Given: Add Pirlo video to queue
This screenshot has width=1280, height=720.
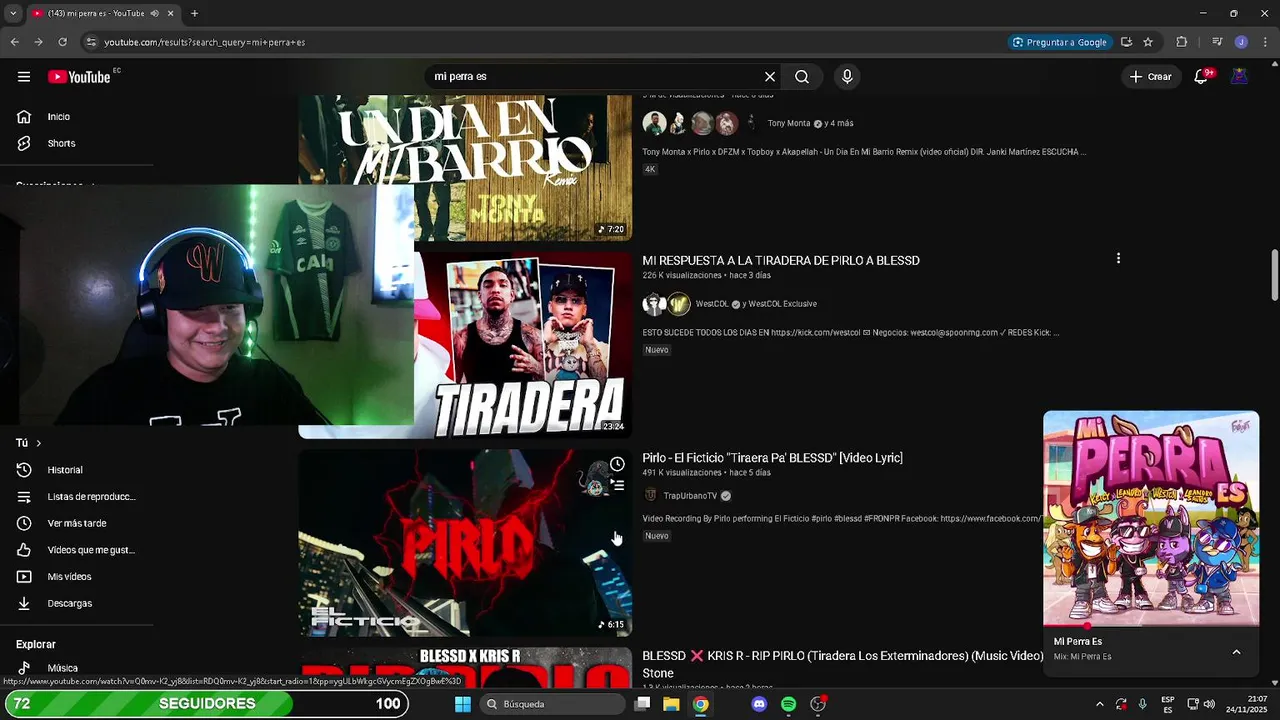Looking at the screenshot, I should click(617, 486).
